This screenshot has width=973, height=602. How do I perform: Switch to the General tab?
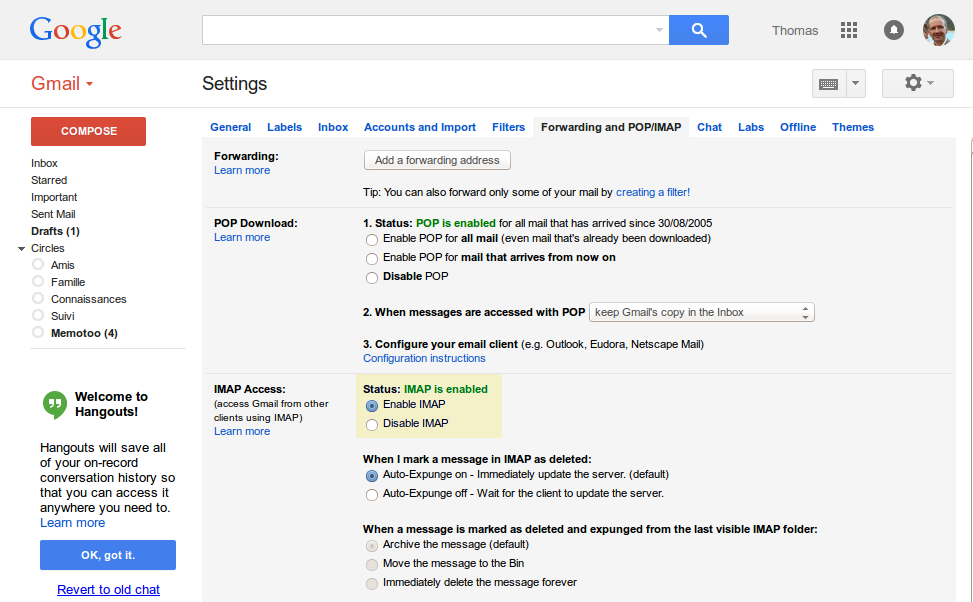(230, 127)
